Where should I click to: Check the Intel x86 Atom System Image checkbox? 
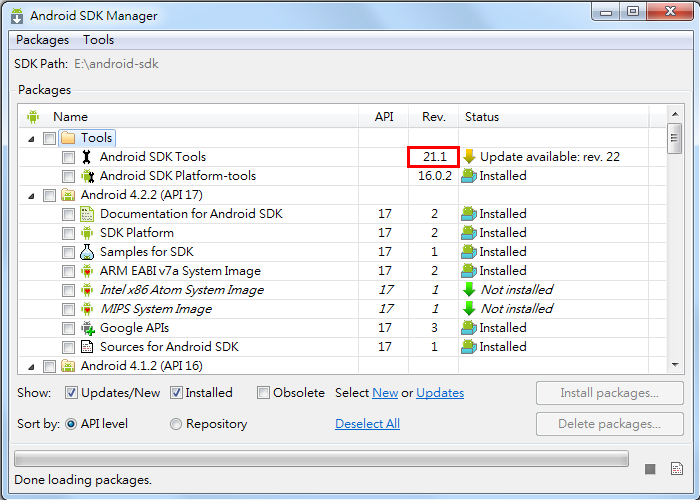pos(68,291)
